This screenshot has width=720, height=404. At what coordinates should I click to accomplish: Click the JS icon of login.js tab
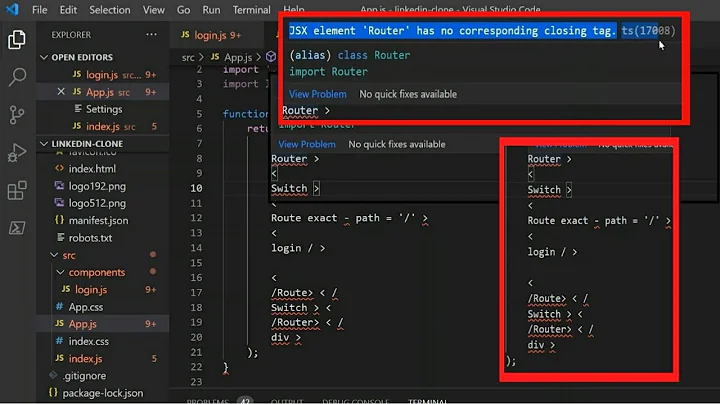click(x=185, y=35)
